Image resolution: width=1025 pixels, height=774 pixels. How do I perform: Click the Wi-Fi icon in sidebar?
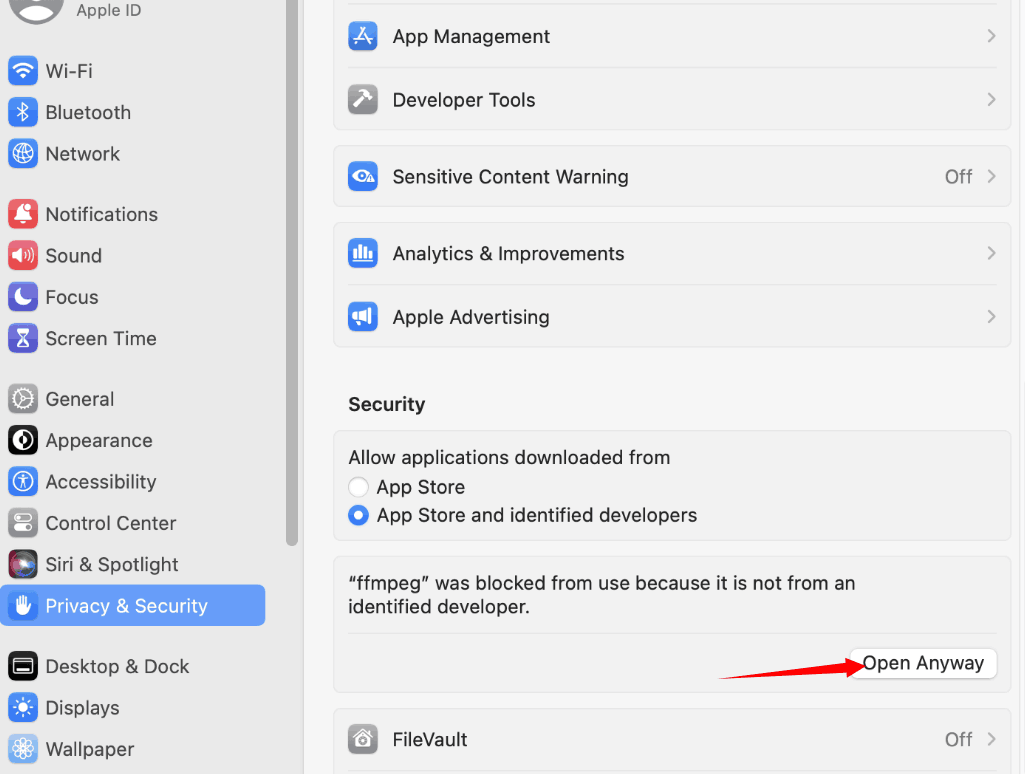click(23, 71)
